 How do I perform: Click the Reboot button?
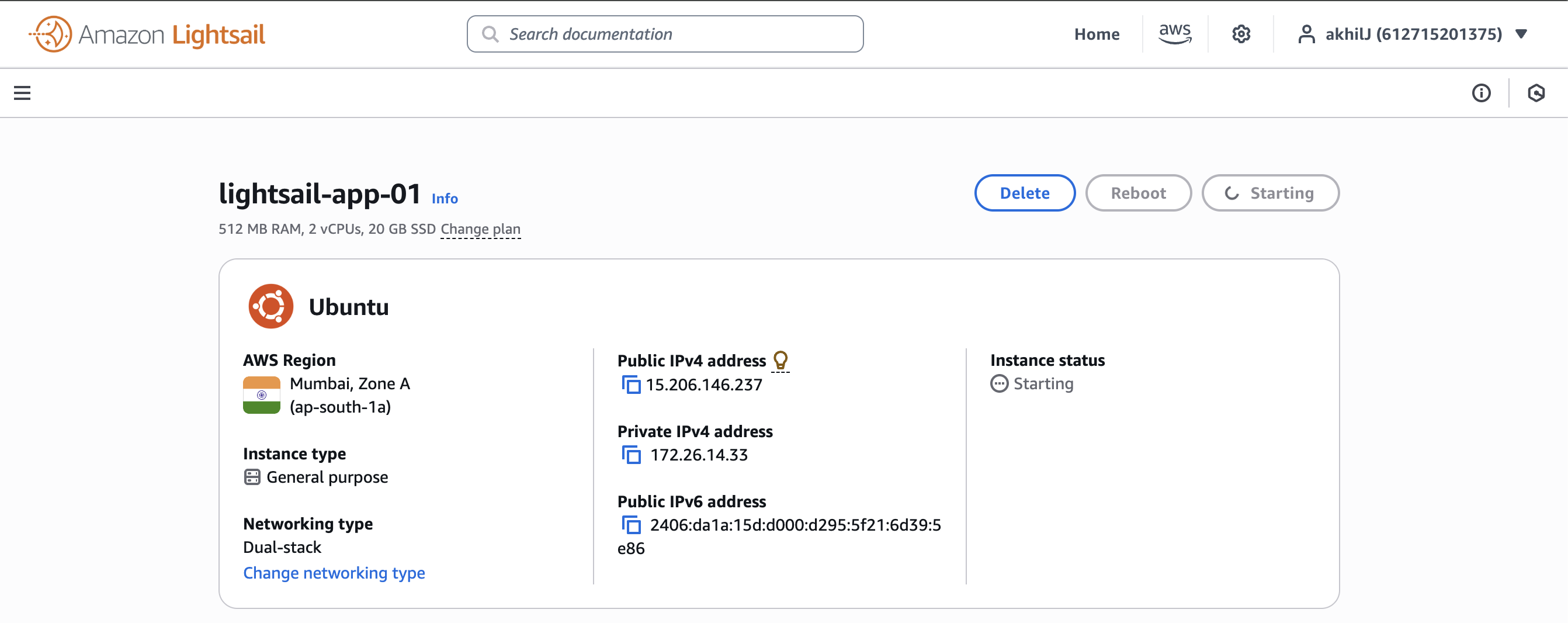1138,193
